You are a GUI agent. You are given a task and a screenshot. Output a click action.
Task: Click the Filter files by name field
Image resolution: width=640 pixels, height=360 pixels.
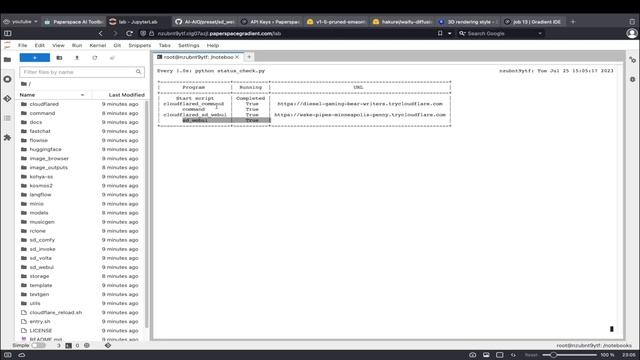82,72
